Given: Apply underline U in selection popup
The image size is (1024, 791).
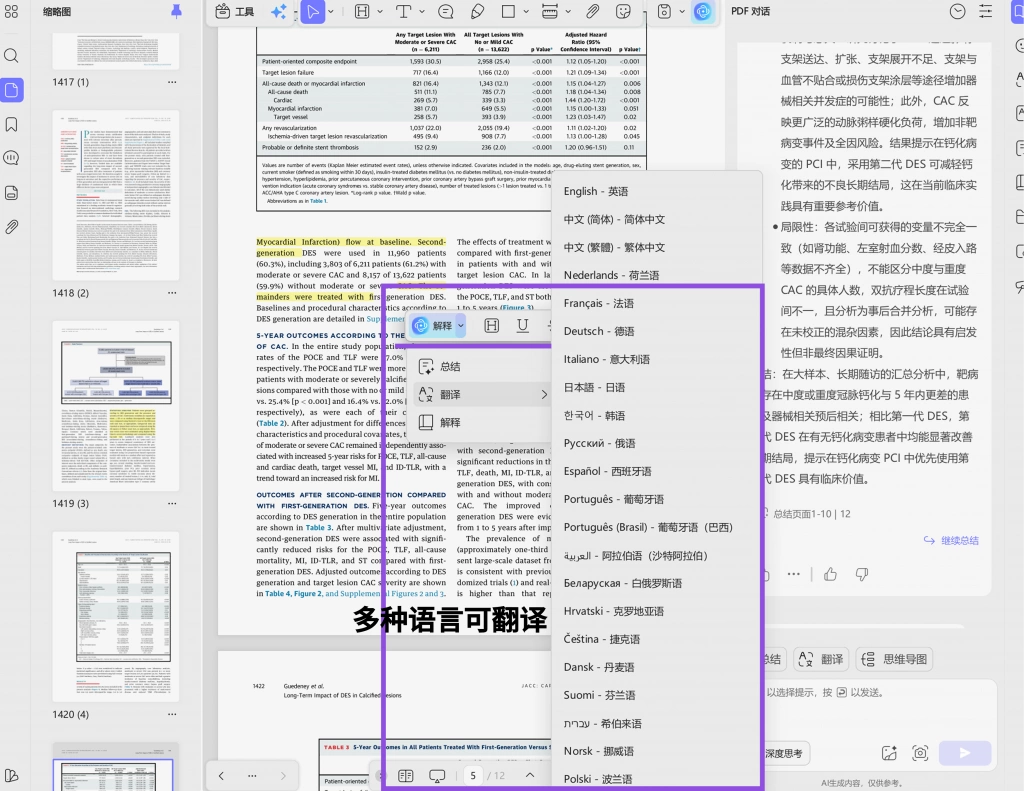Looking at the screenshot, I should (x=522, y=325).
